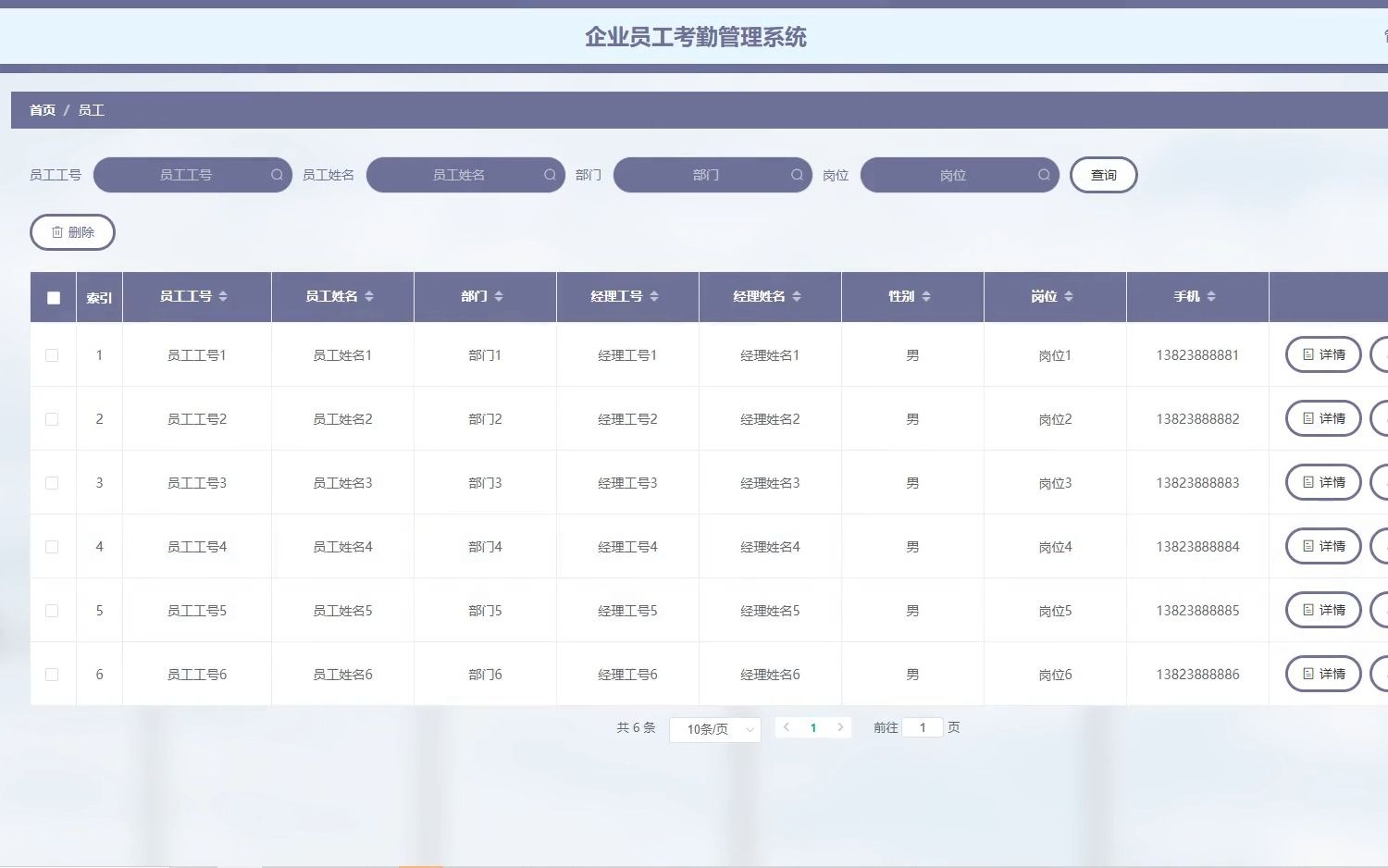The image size is (1388, 868).
Task: Click the next page arrow in pagination
Action: [840, 727]
